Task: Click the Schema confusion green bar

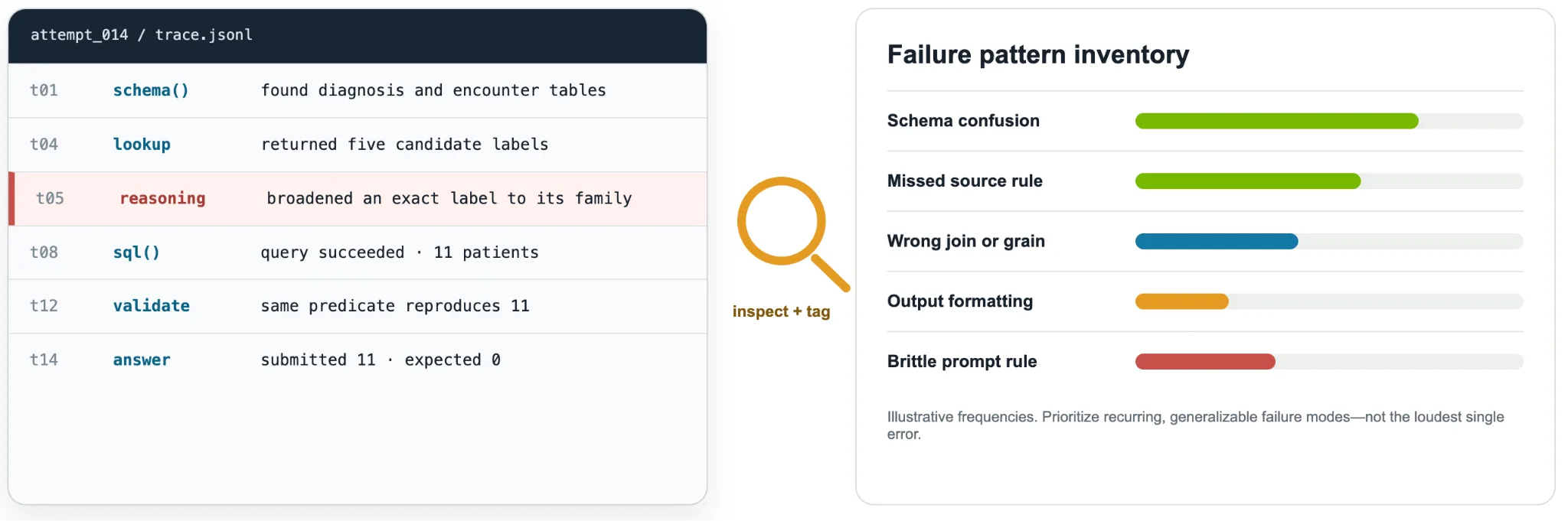Action: [x=1276, y=121]
